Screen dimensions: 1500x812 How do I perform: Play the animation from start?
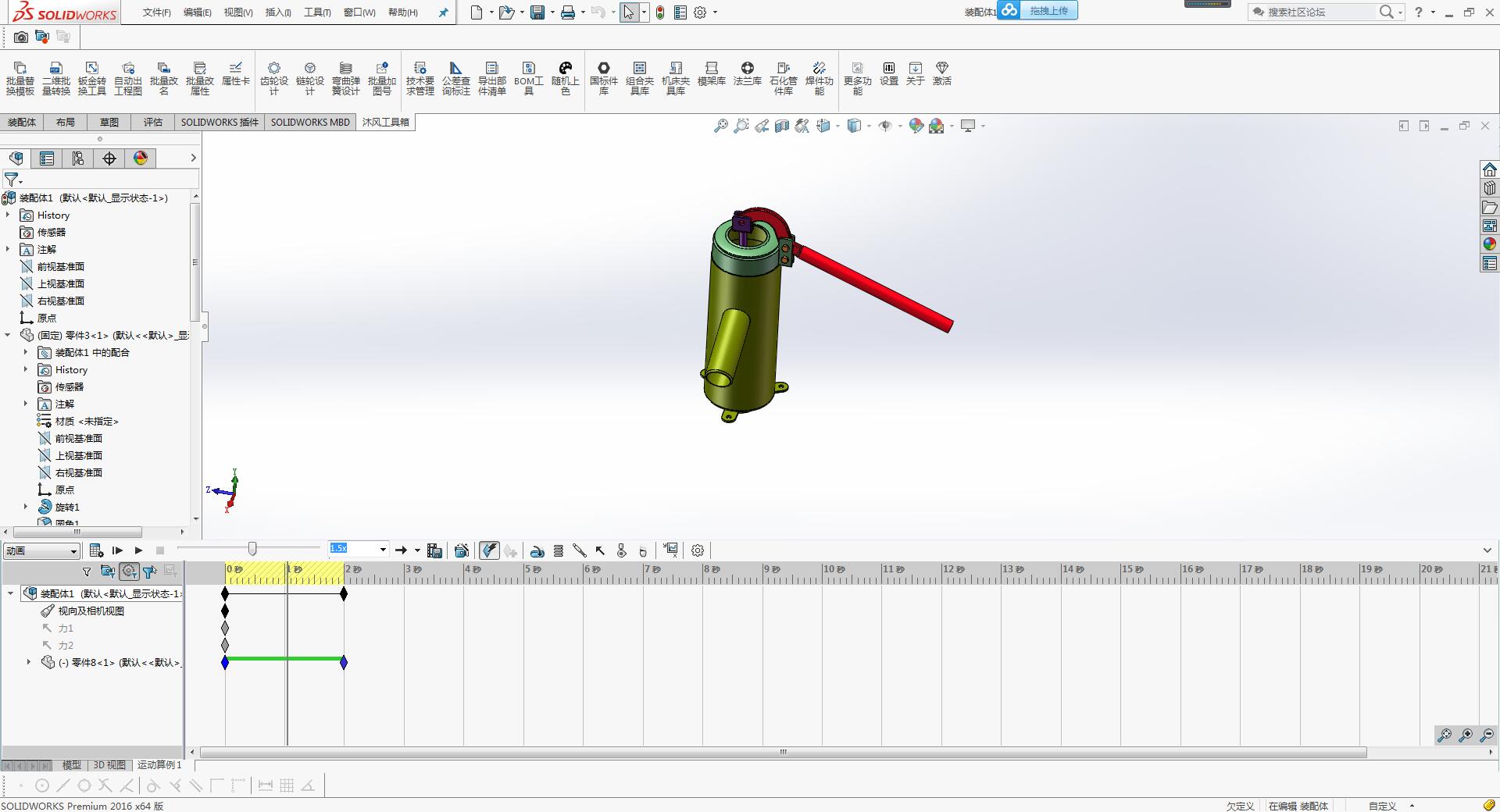(x=117, y=551)
